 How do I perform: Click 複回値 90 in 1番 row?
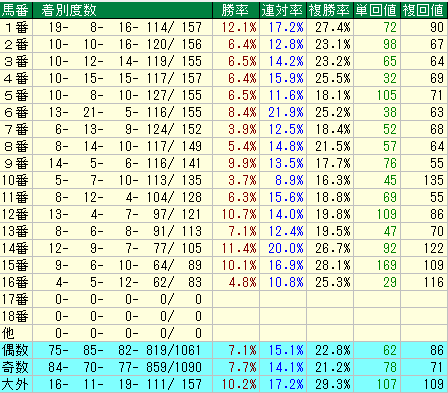click(x=437, y=27)
